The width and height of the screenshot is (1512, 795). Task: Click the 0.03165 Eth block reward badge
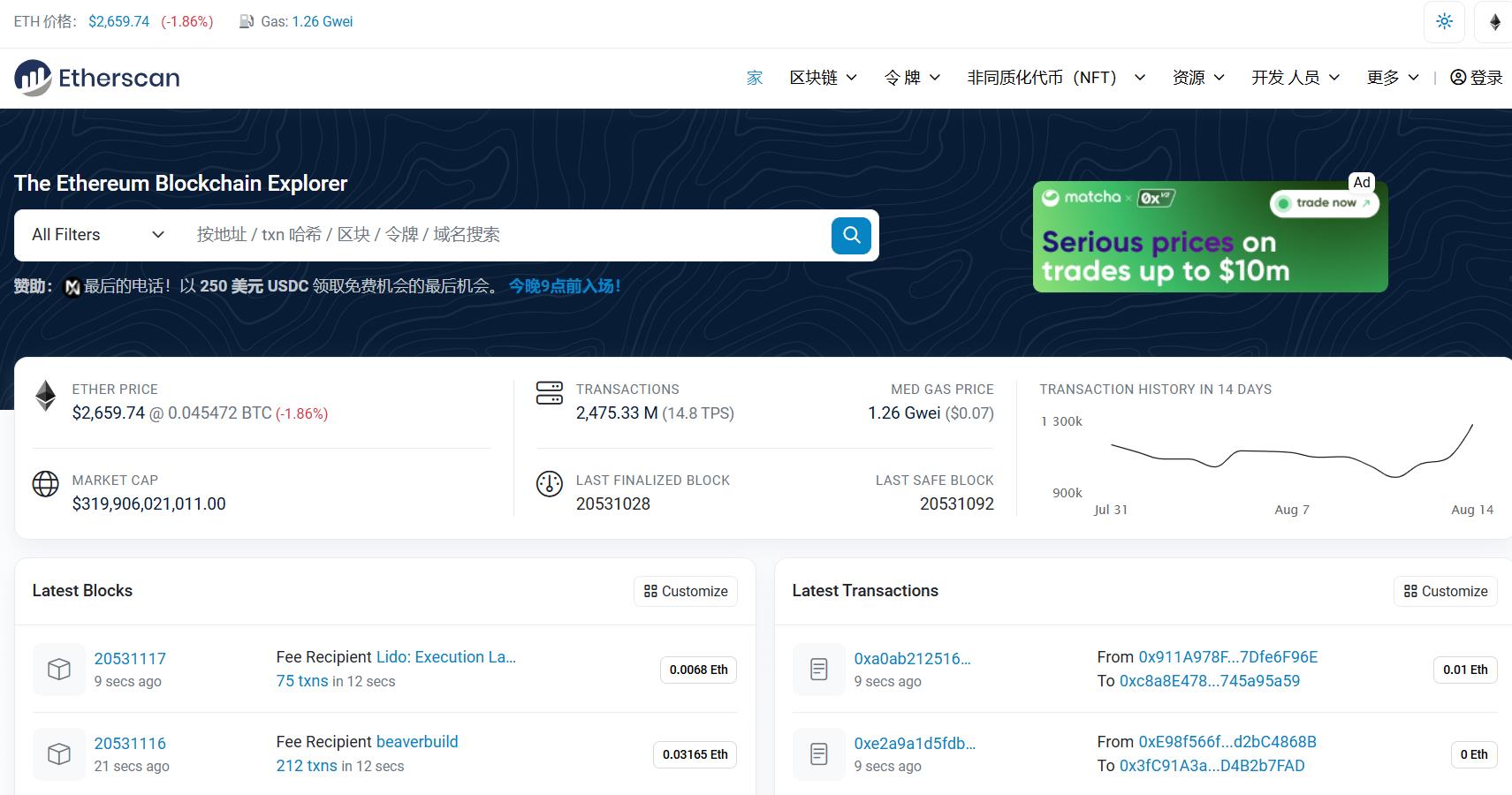pos(695,754)
